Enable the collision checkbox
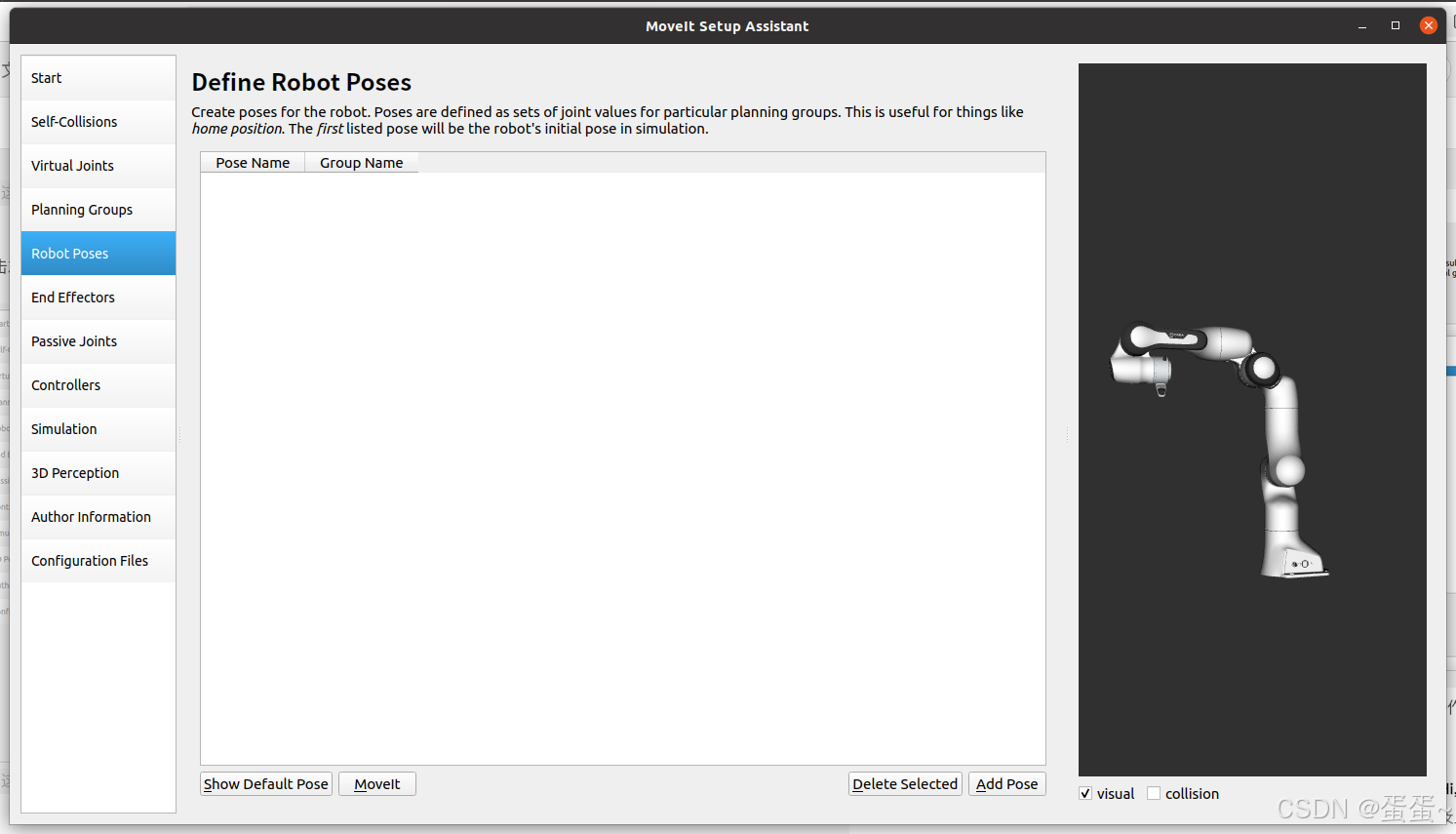The image size is (1456, 834). pyautogui.click(x=1154, y=794)
